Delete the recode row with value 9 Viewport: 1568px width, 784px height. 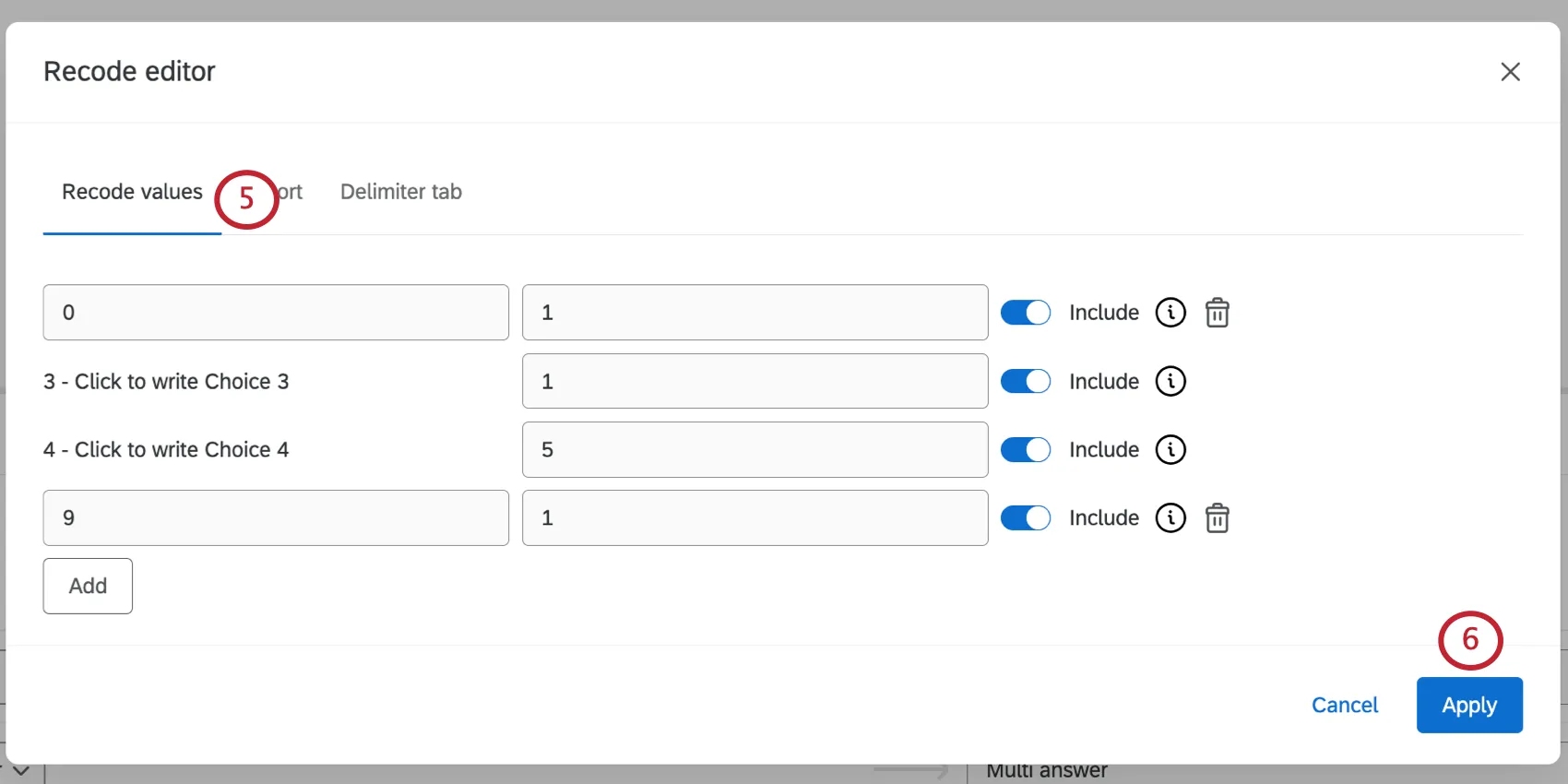coord(1218,517)
